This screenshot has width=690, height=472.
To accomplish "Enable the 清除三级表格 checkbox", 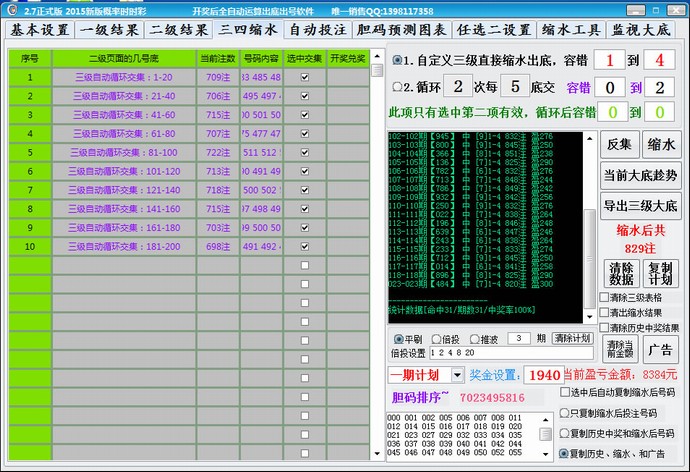I will [605, 297].
